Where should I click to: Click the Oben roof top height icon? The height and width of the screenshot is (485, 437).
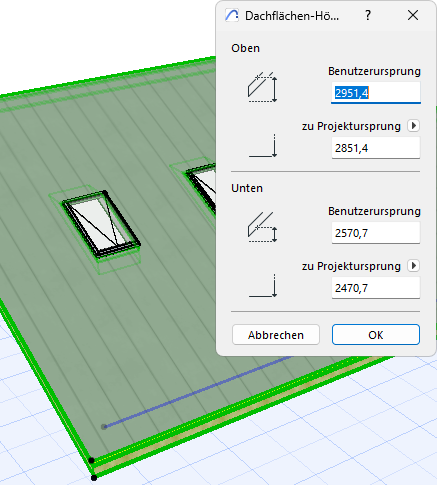tap(262, 87)
